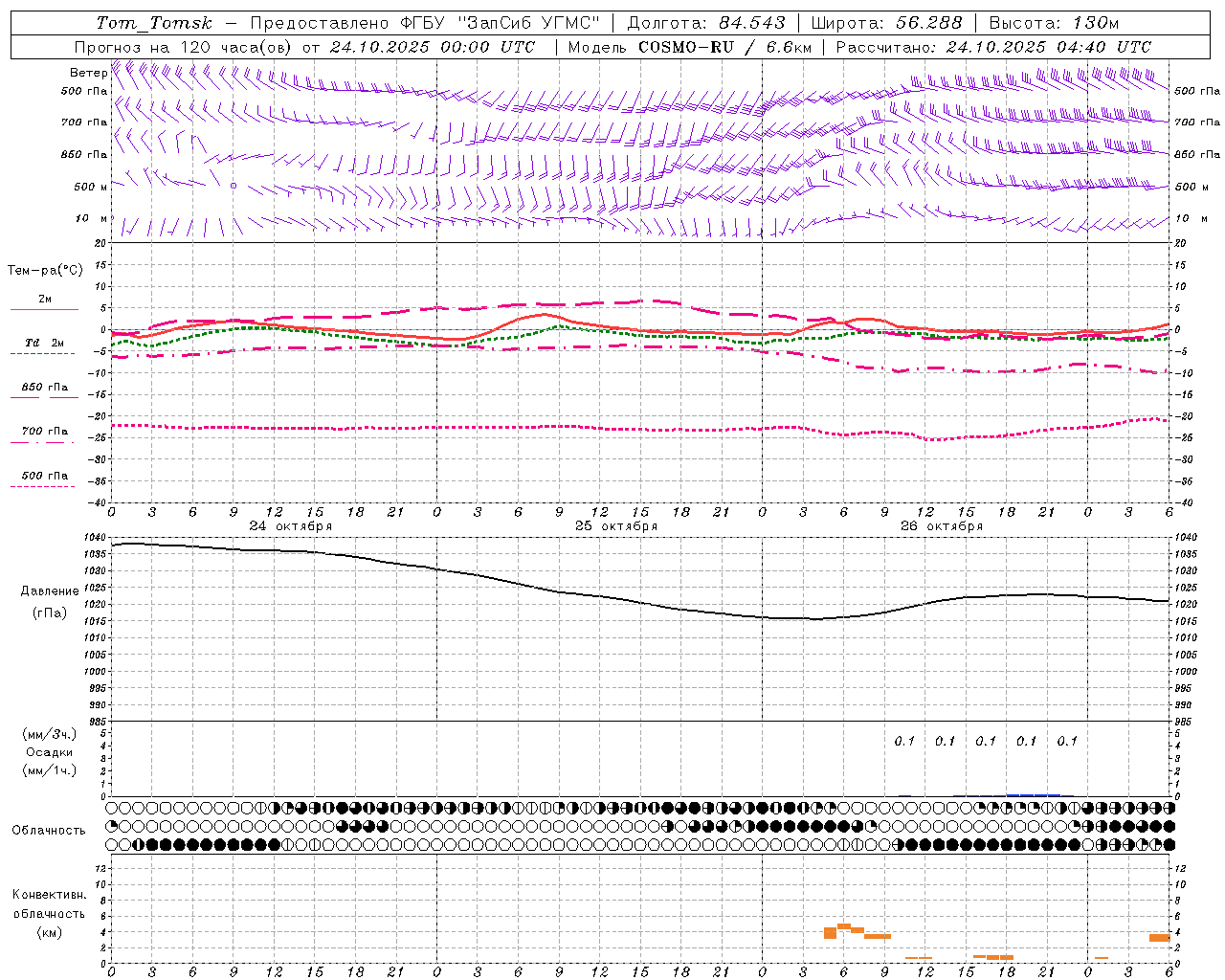Click the "Конвективн." convective cloud label

tap(50, 895)
